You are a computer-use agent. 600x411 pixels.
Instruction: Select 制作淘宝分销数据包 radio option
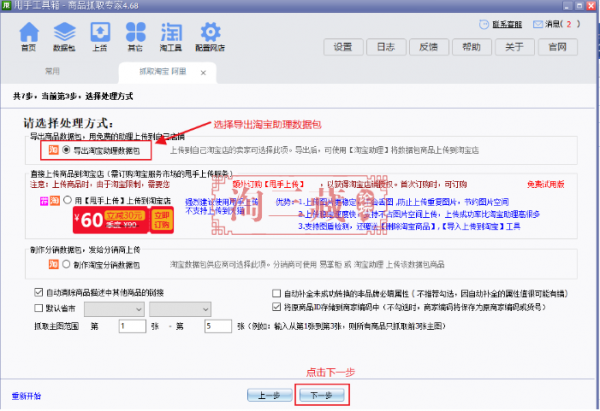click(66, 264)
